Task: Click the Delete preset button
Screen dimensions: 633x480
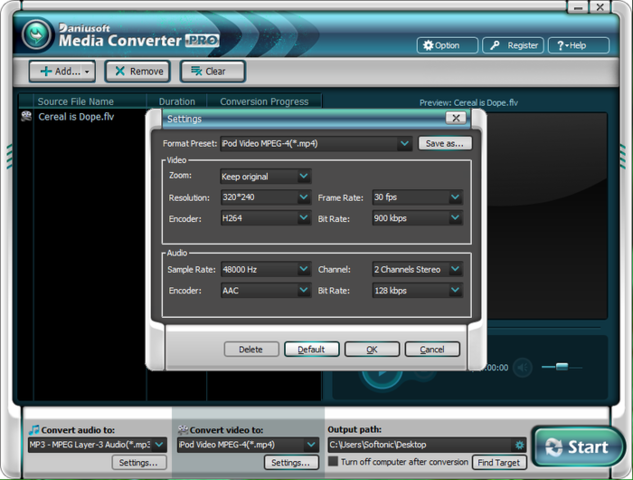Action: [251, 349]
